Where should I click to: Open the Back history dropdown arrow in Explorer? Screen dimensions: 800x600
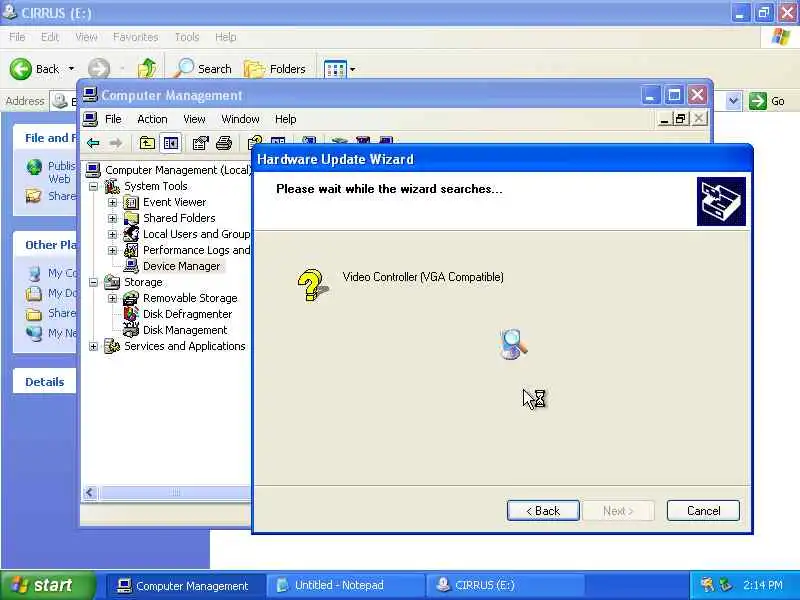point(71,68)
